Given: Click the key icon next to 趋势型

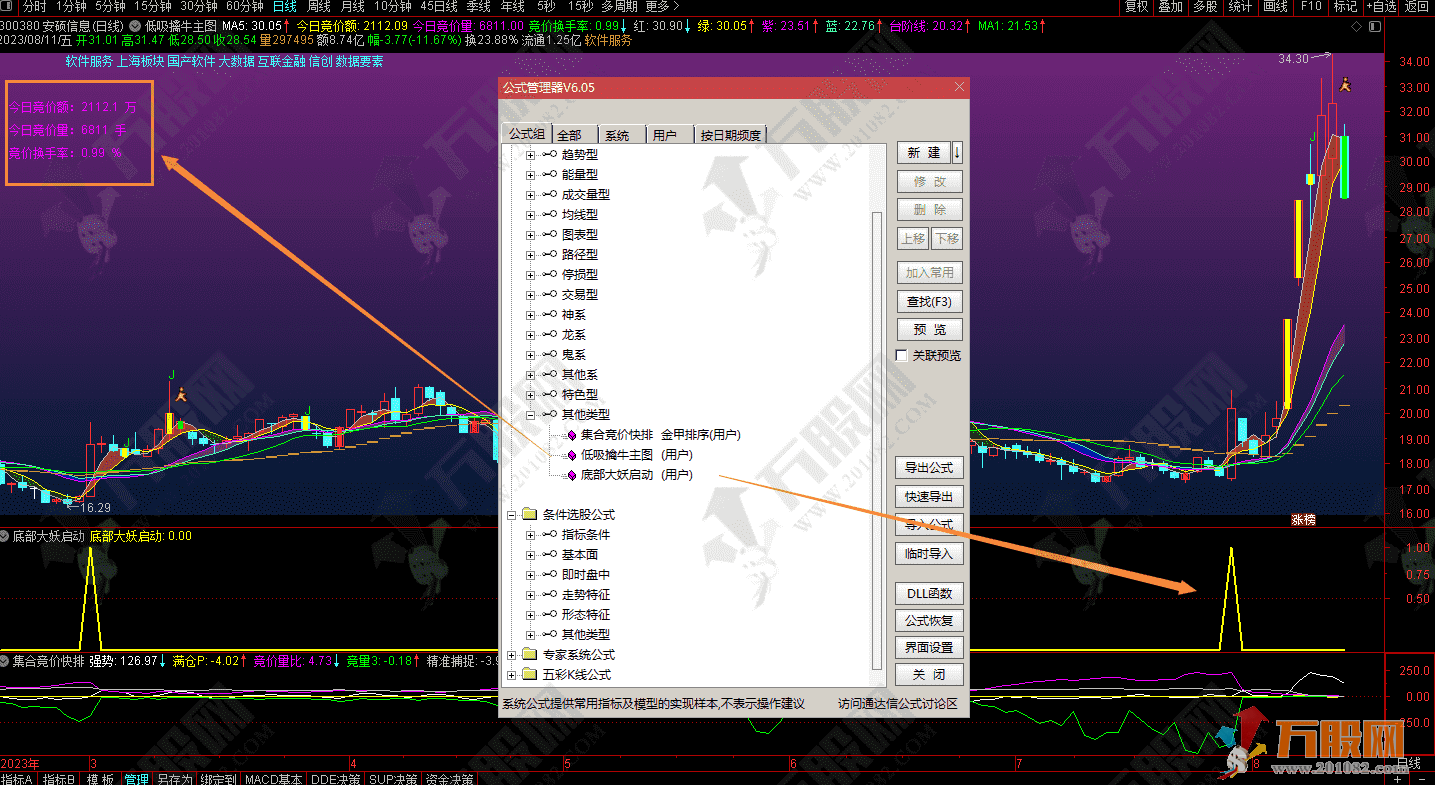Looking at the screenshot, I should pos(550,155).
